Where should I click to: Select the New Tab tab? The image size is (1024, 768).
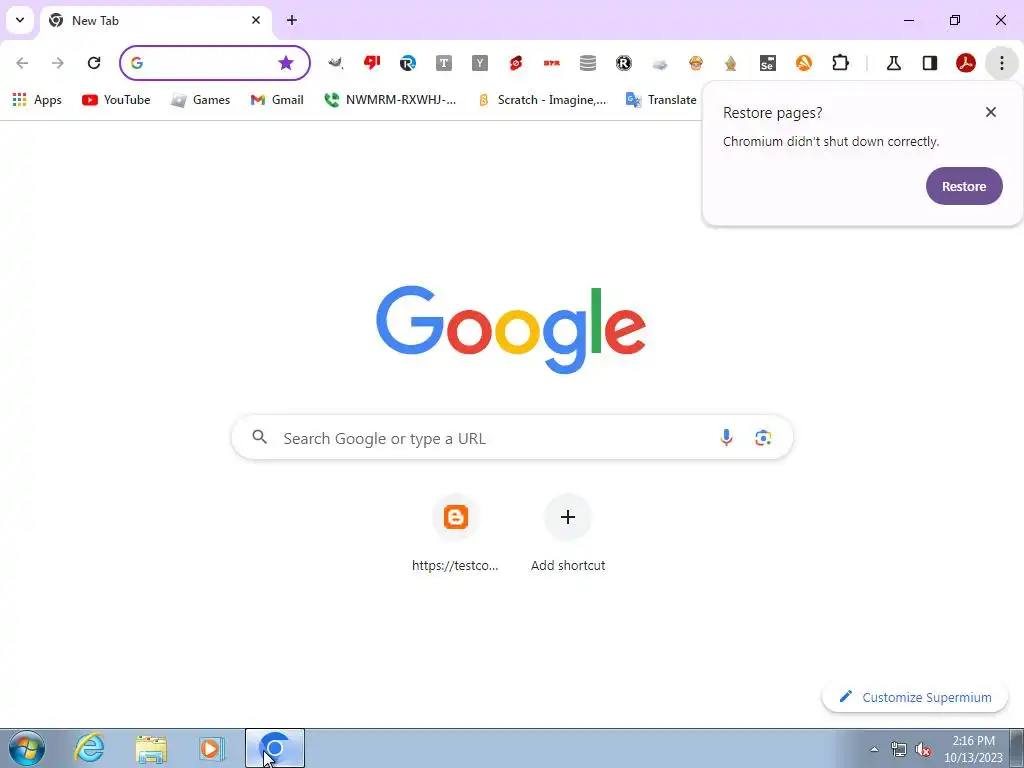(x=155, y=20)
